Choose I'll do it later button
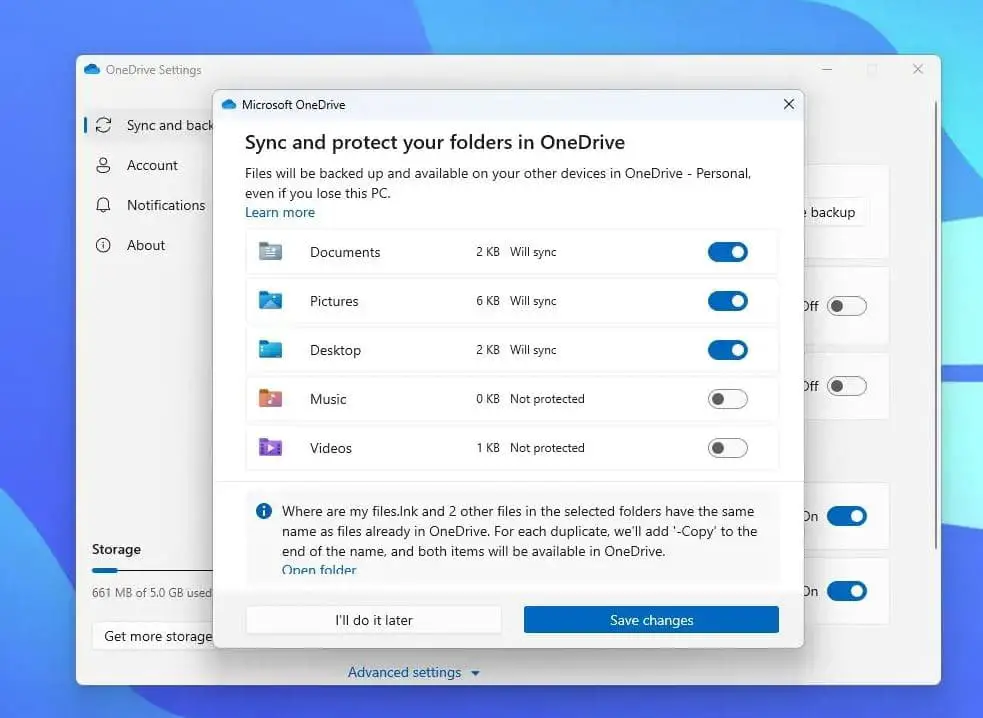Viewport: 983px width, 718px height. pyautogui.click(x=373, y=620)
